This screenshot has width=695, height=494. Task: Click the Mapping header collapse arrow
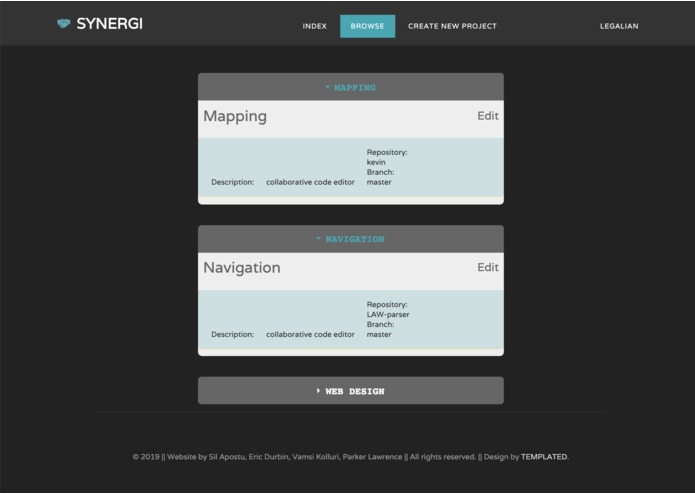(x=328, y=87)
